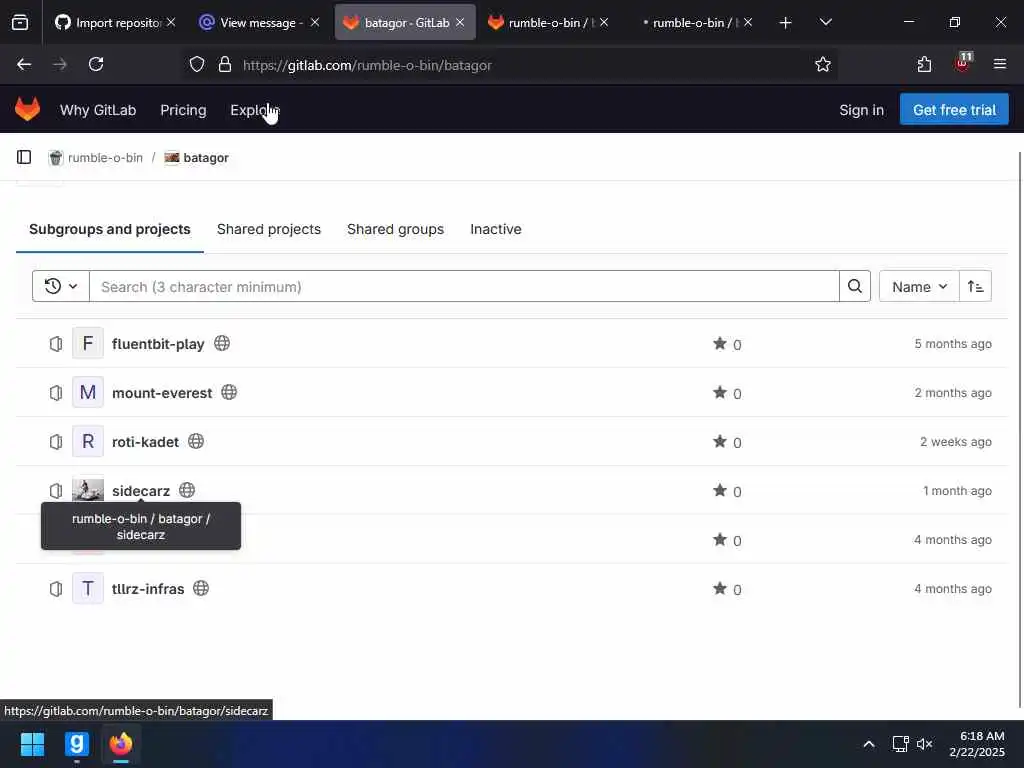Switch to the Inactive tab

pyautogui.click(x=496, y=229)
